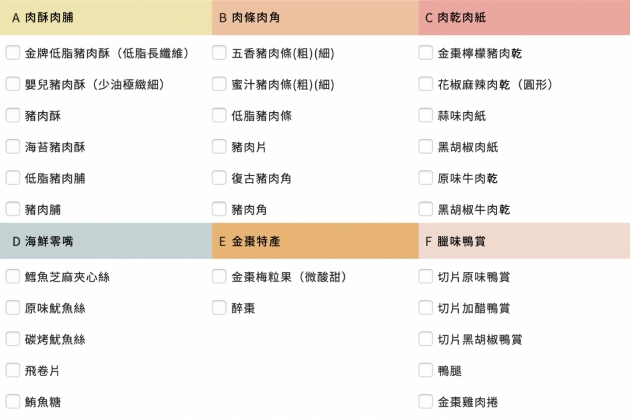Tick the 醉棗 checkbox

point(220,307)
